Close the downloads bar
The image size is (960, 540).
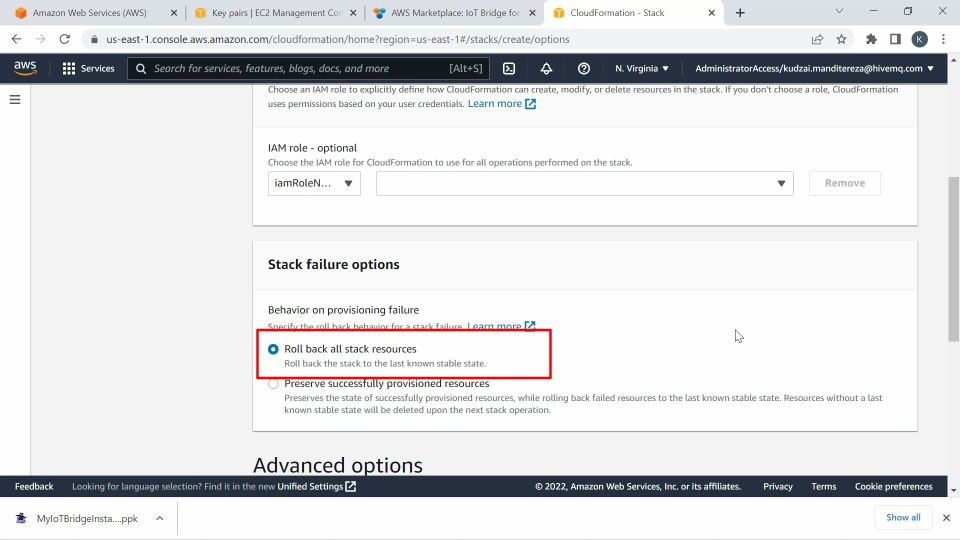coord(946,518)
